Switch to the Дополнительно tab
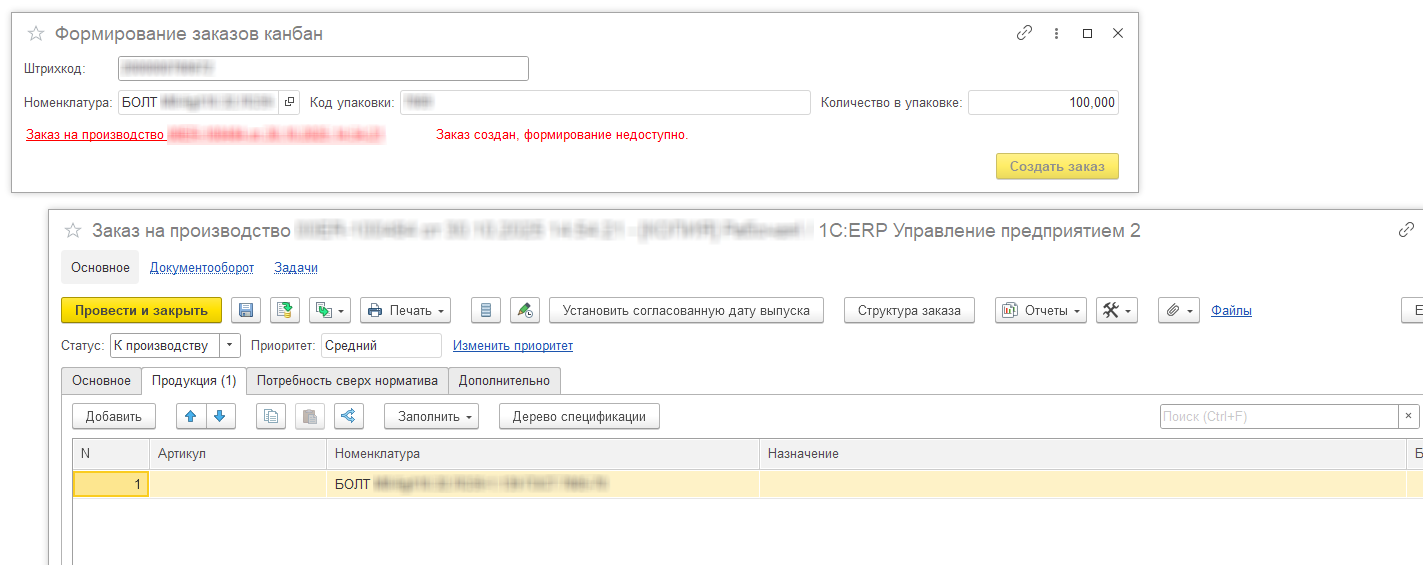 click(x=504, y=381)
